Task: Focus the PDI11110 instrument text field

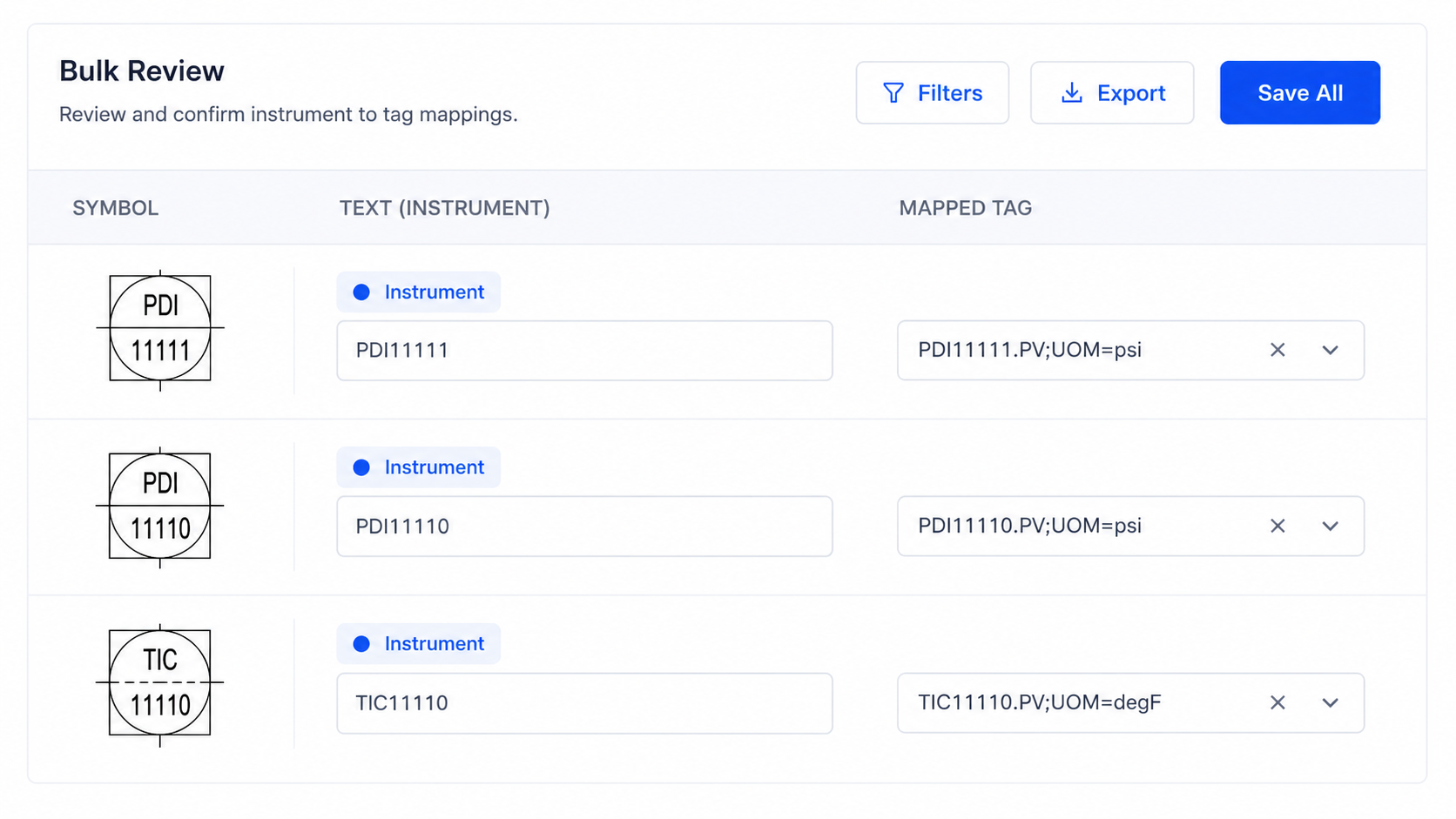Action: click(x=584, y=526)
